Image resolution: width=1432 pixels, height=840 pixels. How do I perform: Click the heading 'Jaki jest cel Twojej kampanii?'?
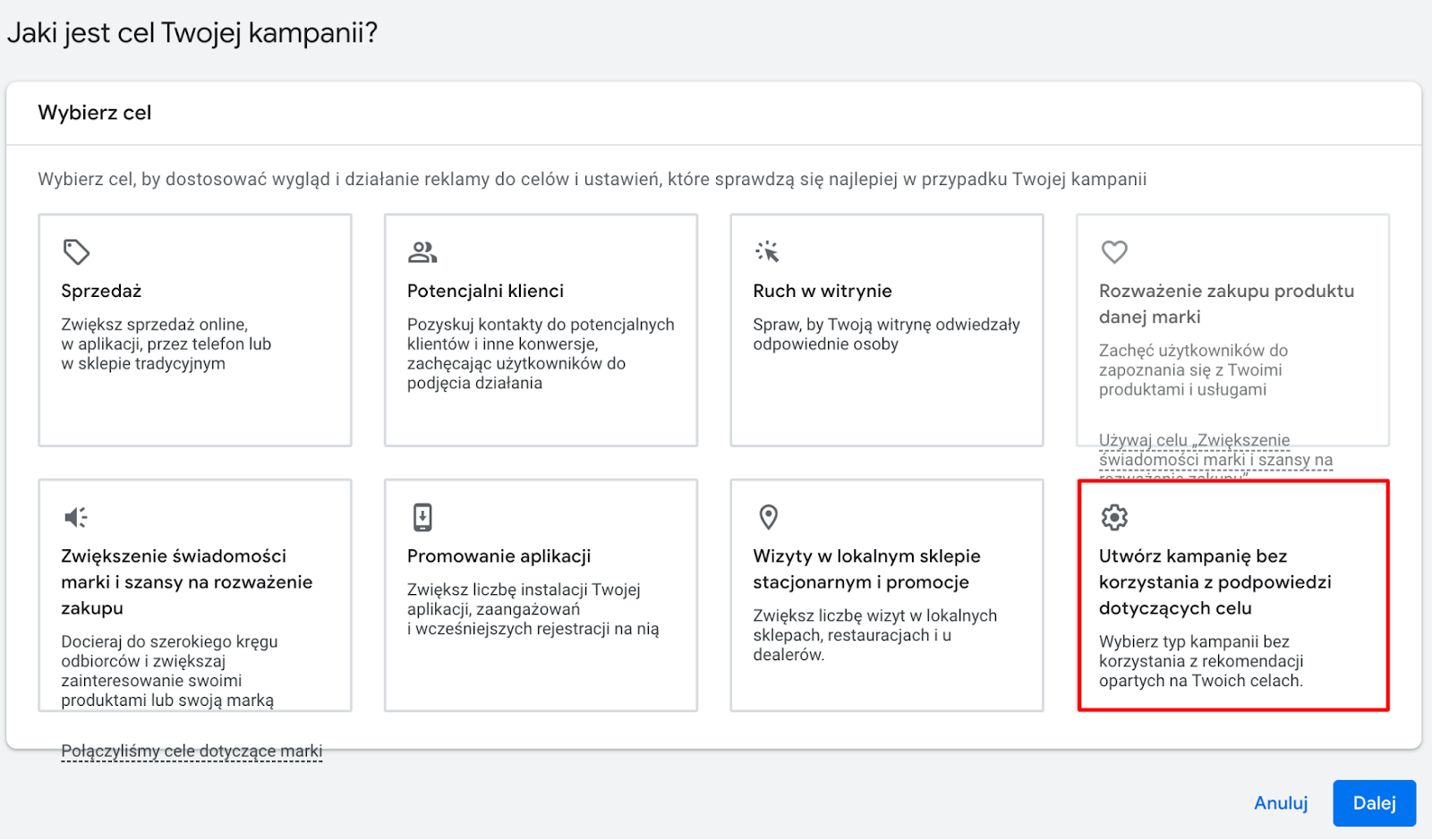[x=192, y=33]
